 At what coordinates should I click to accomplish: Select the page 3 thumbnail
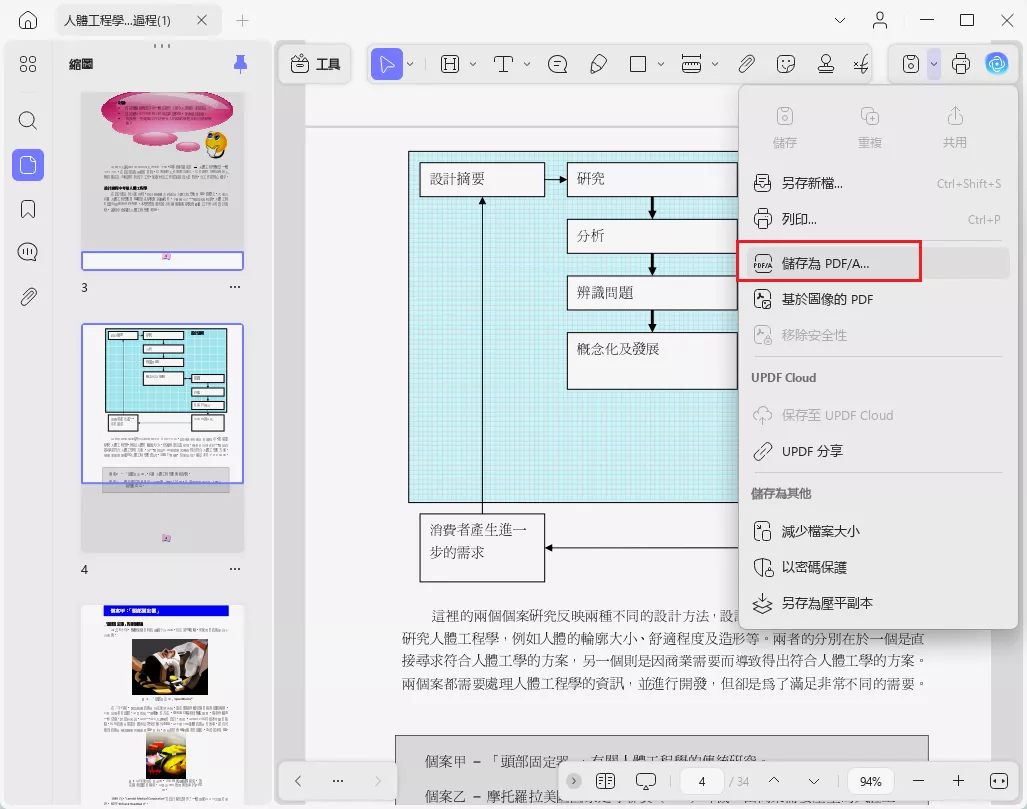[x=162, y=180]
